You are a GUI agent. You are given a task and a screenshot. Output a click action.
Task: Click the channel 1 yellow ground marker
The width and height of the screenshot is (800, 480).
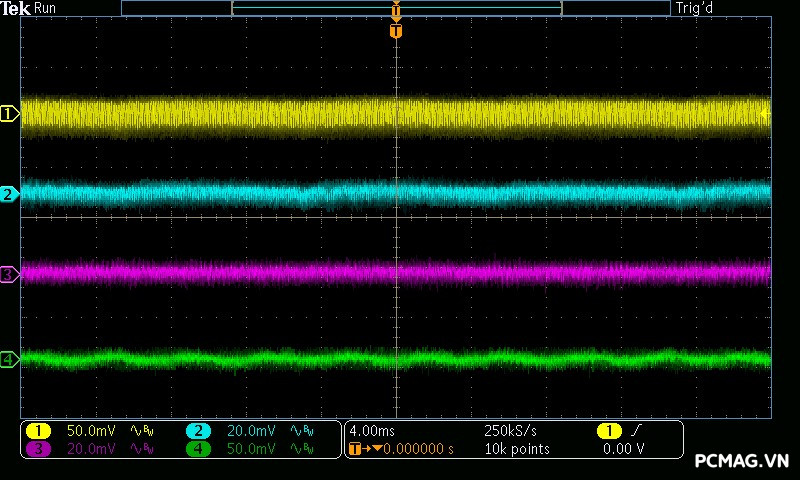pos(9,114)
